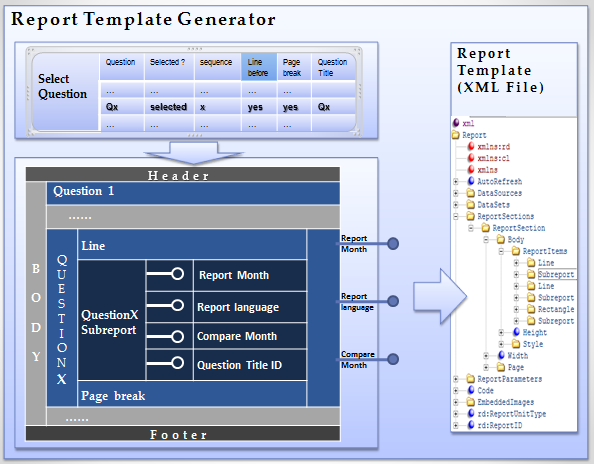Viewport: 594px width, 464px height.
Task: Click the folder icon of highlighted Subreport
Action: point(531,274)
